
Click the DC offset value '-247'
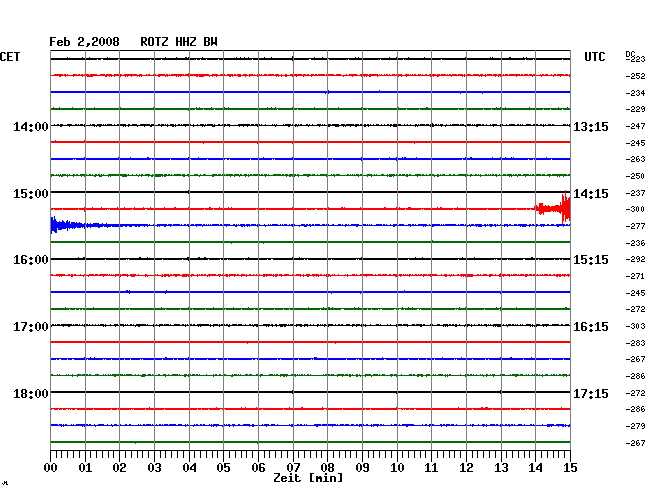(x=635, y=126)
